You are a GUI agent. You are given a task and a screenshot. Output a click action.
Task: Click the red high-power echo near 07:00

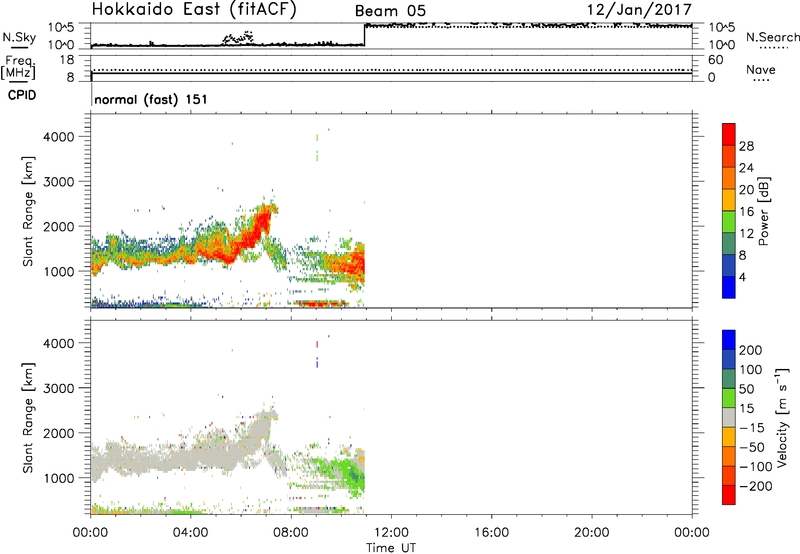(x=261, y=223)
